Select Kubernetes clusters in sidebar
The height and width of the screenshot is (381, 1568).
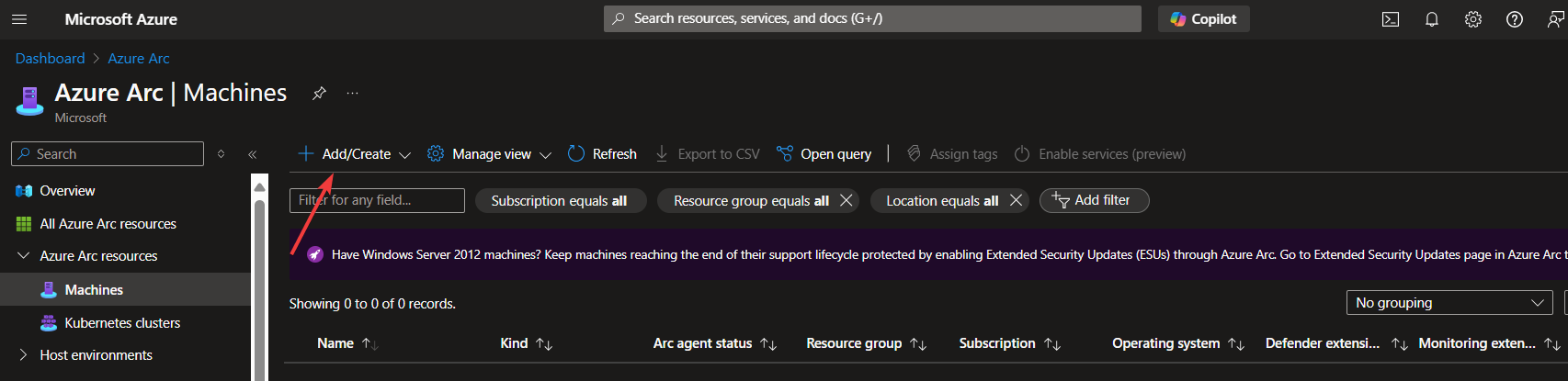(122, 323)
